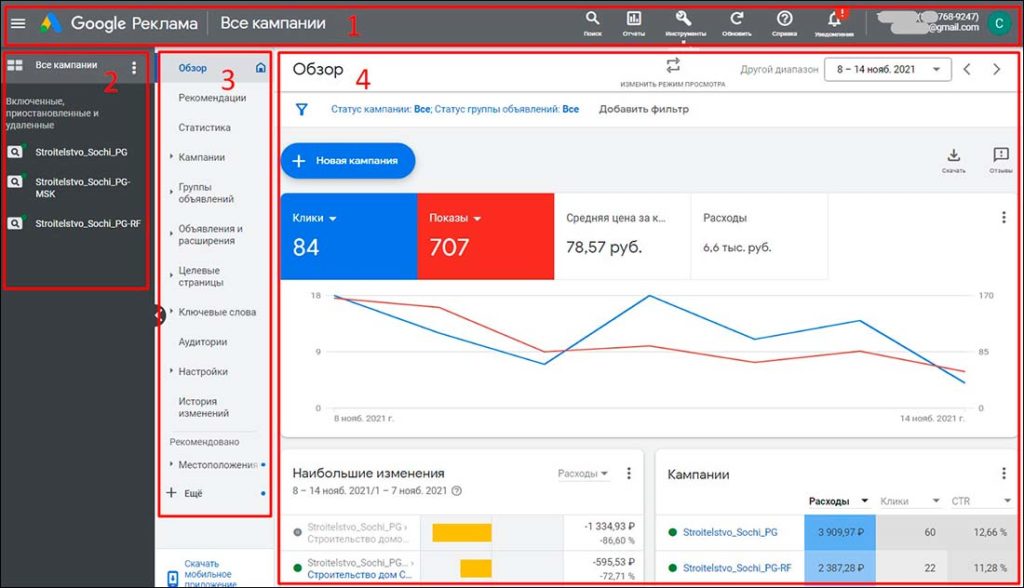The image size is (1024, 588).
Task: Open История изменений page
Action: (x=204, y=407)
